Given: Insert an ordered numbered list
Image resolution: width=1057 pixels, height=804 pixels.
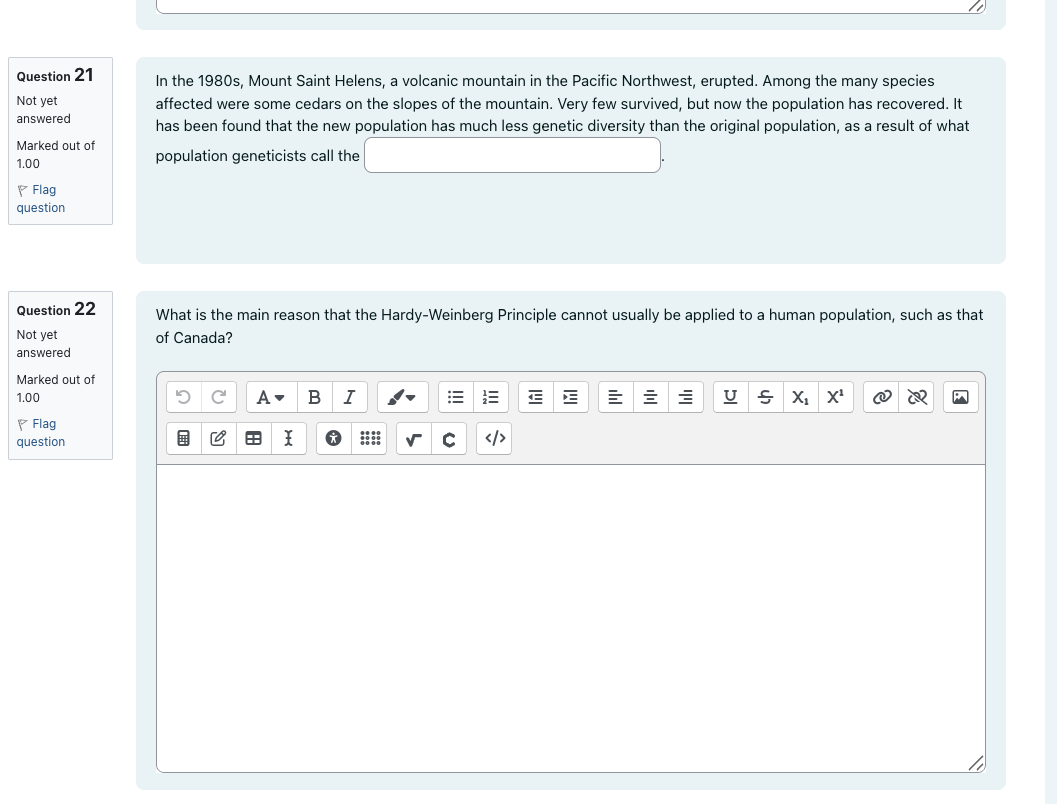Looking at the screenshot, I should click(491, 397).
